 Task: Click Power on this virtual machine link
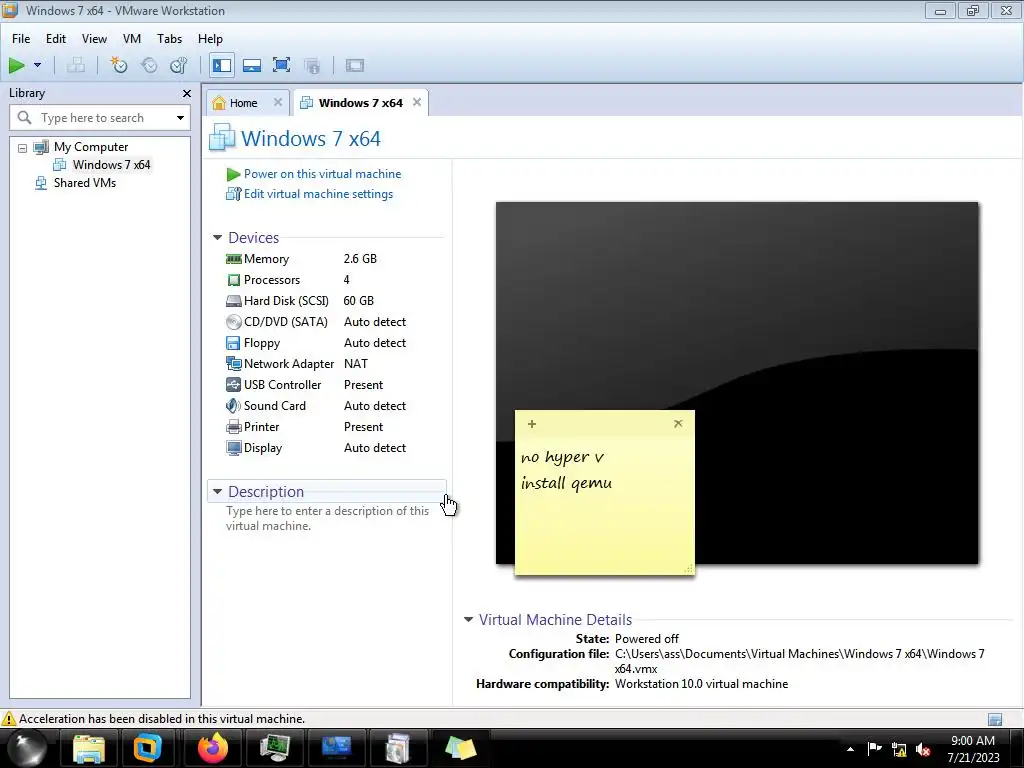pyautogui.click(x=323, y=174)
